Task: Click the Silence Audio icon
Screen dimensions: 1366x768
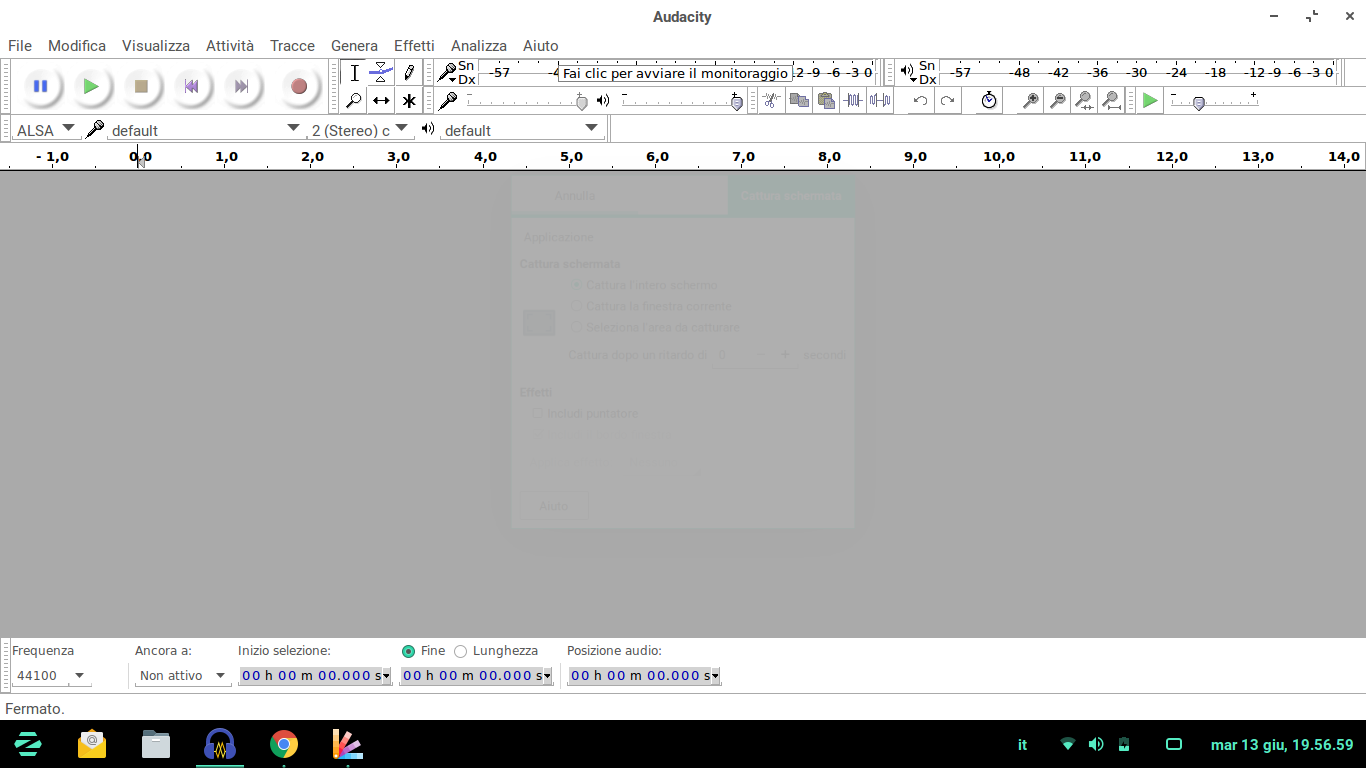Action: pyautogui.click(x=880, y=100)
